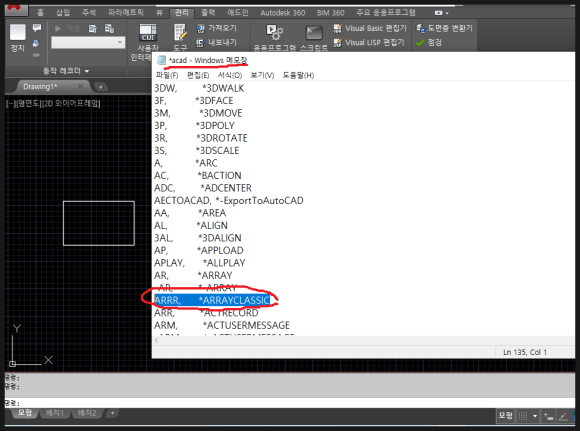Click the 도구 팔레트 (tool palettes) customize icon
This screenshot has height=431, width=580.
click(180, 33)
